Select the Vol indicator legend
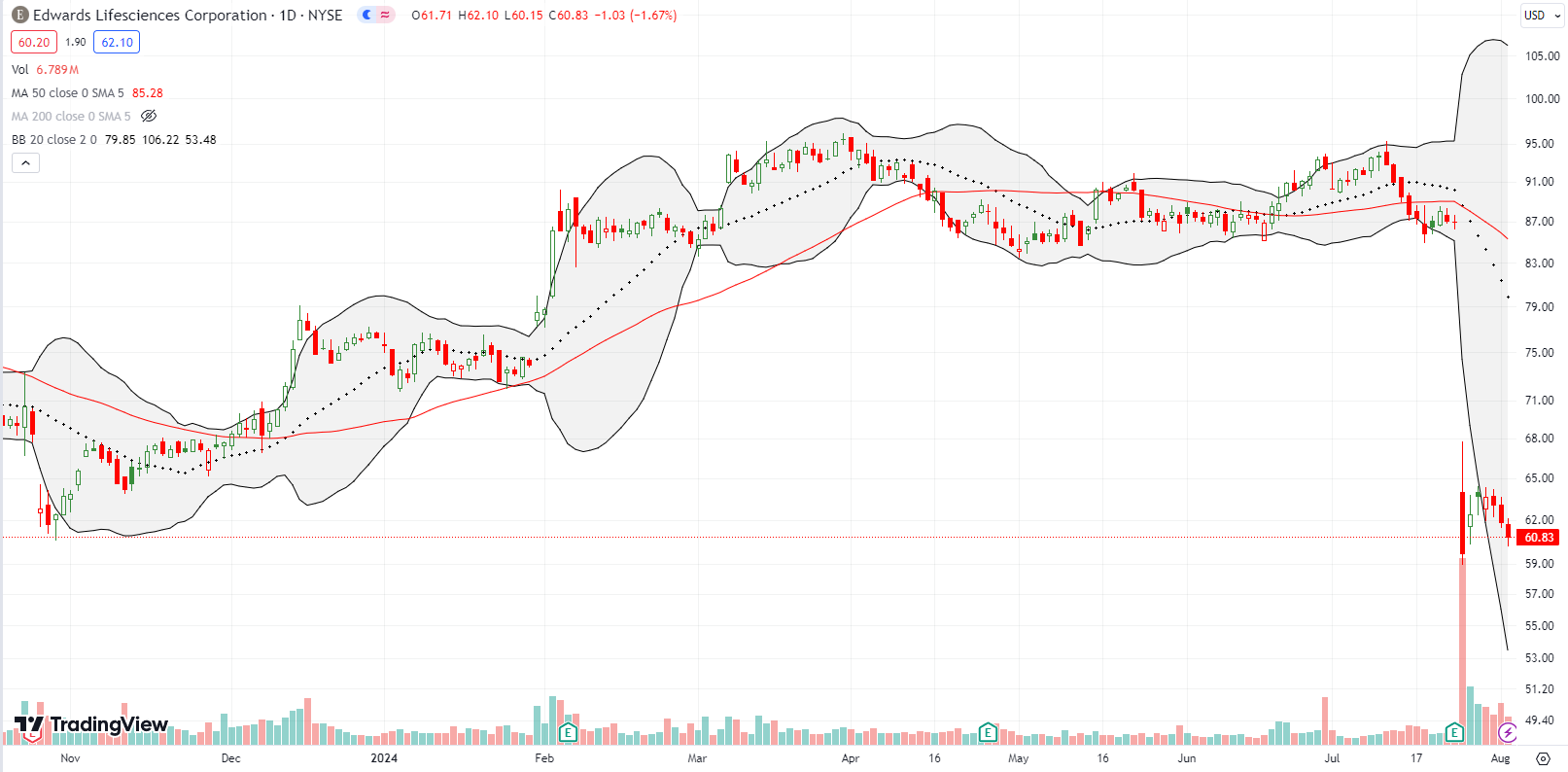This screenshot has height=772, width=1568. (19, 70)
